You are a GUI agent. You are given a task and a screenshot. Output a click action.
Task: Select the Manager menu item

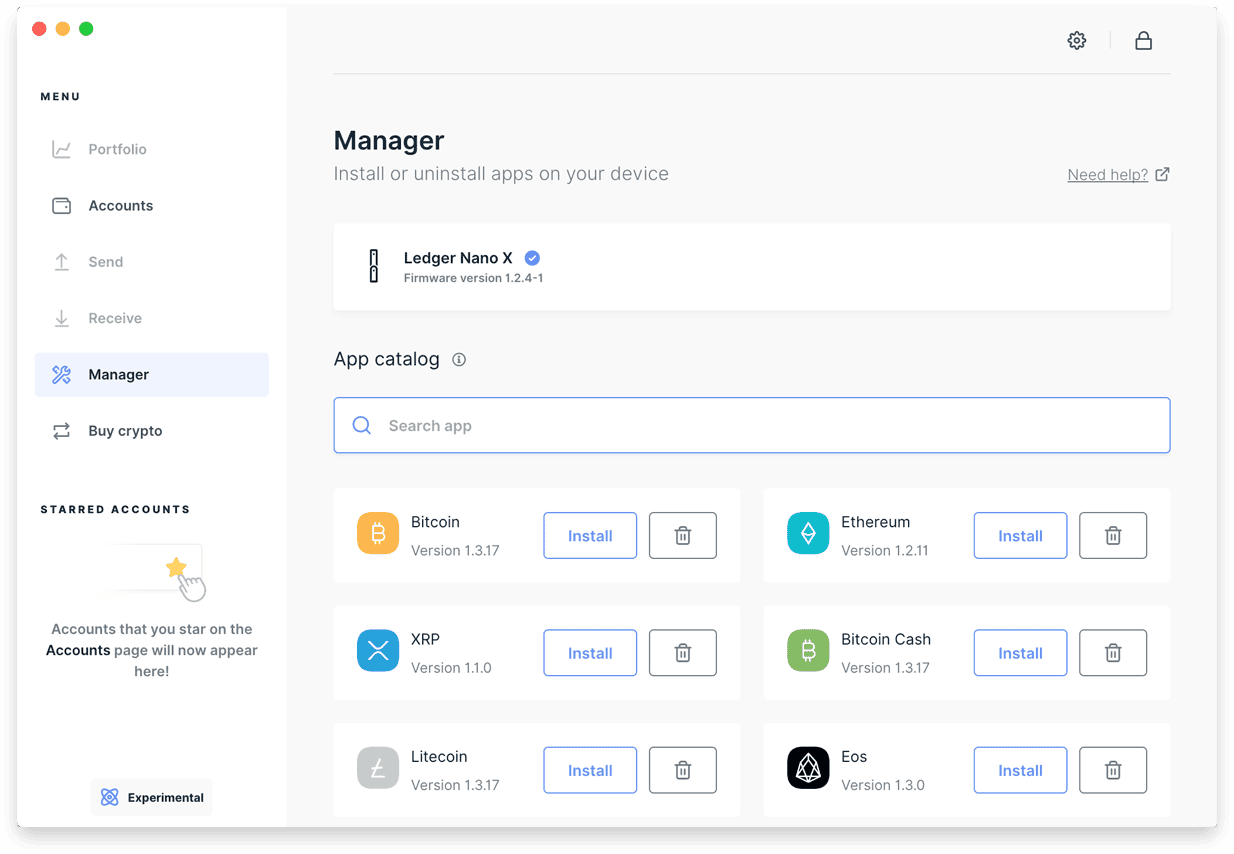tap(152, 375)
